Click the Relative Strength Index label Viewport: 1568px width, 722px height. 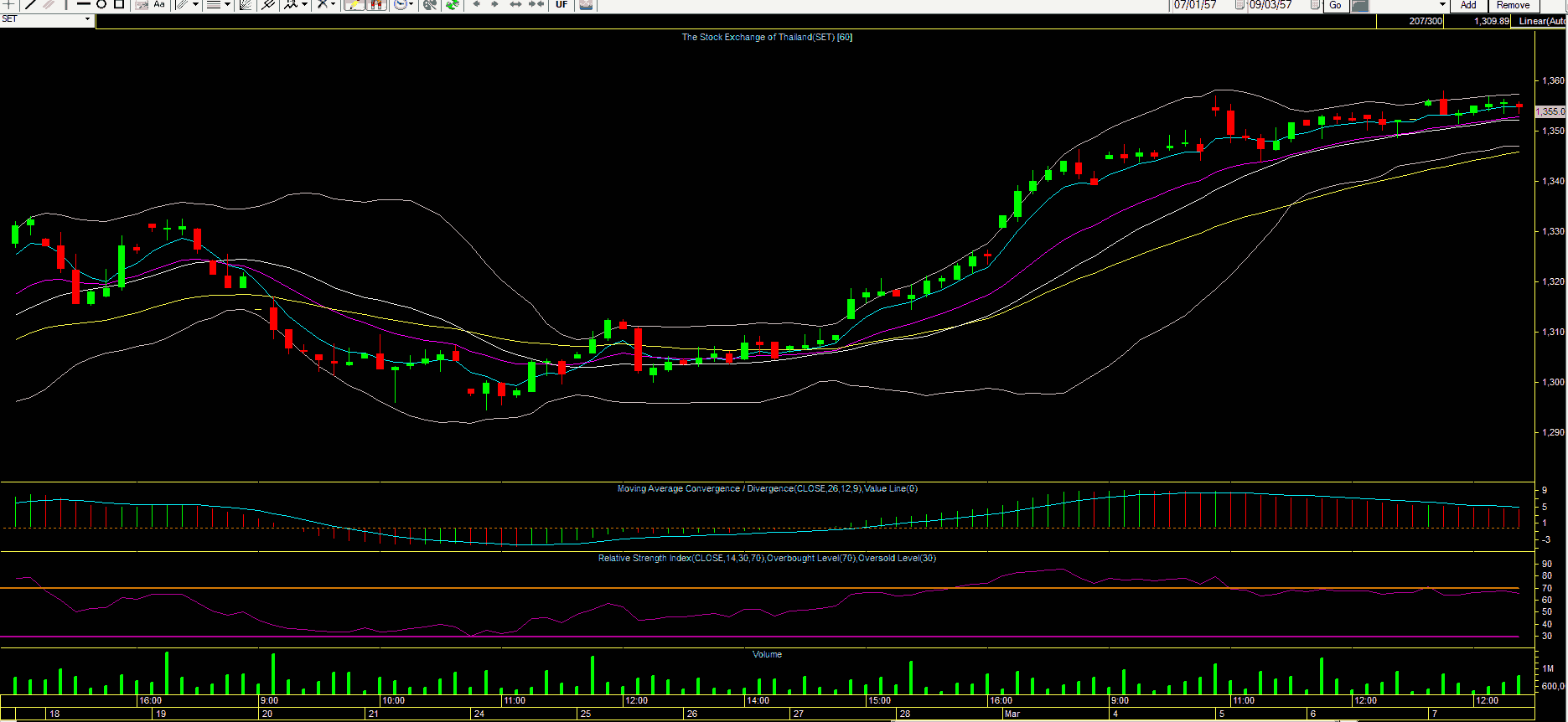point(767,558)
